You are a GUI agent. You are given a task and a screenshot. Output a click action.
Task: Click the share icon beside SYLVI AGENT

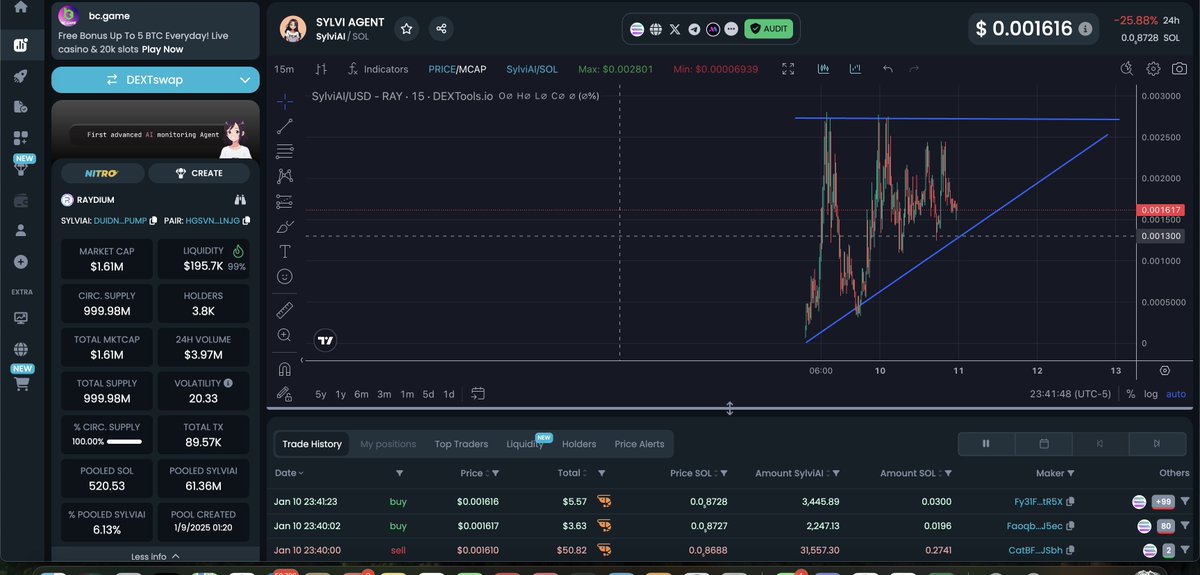tap(442, 29)
